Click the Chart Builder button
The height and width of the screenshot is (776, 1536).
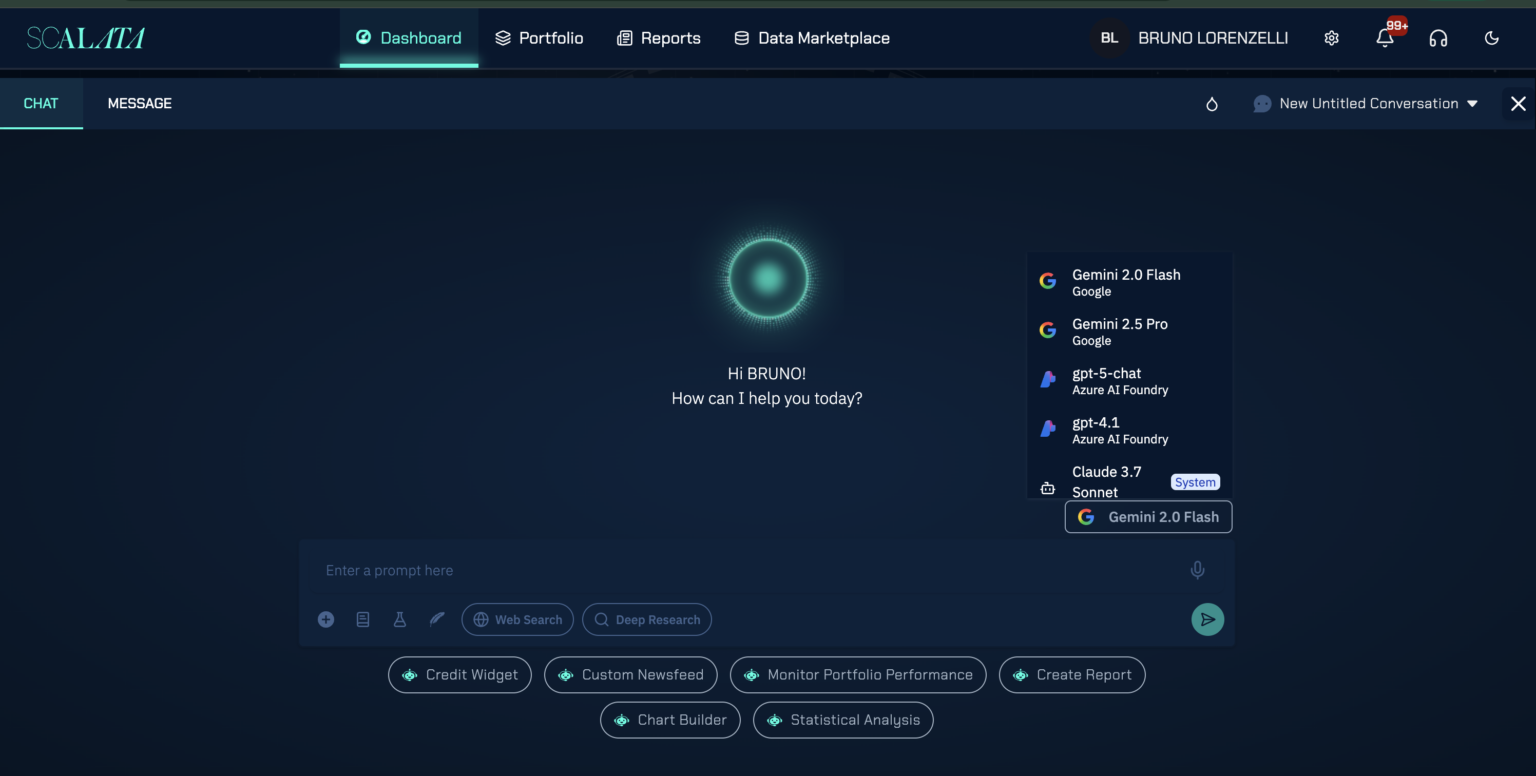pyautogui.click(x=670, y=720)
